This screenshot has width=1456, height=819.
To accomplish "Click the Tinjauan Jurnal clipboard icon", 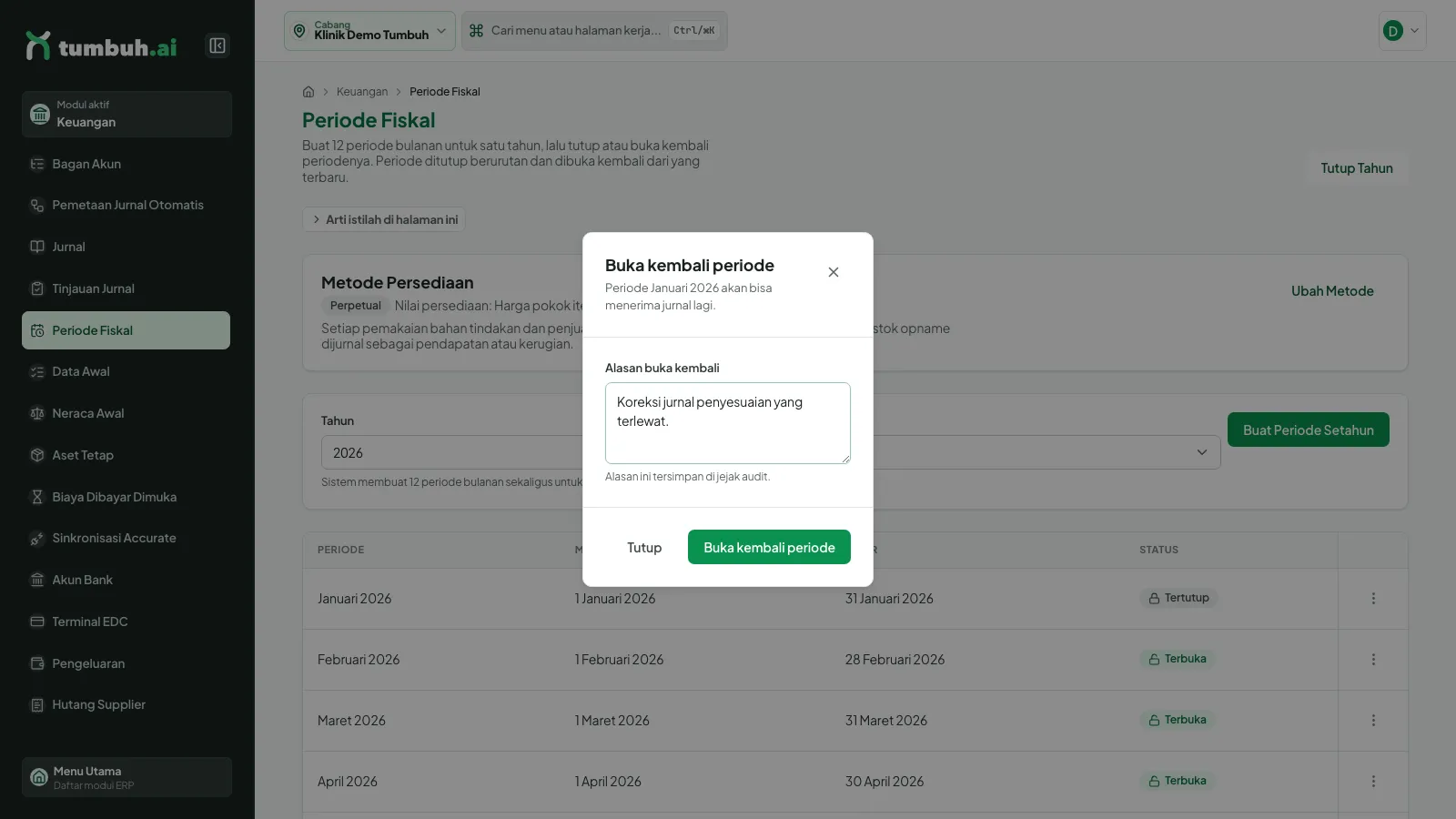I will pyautogui.click(x=37, y=288).
